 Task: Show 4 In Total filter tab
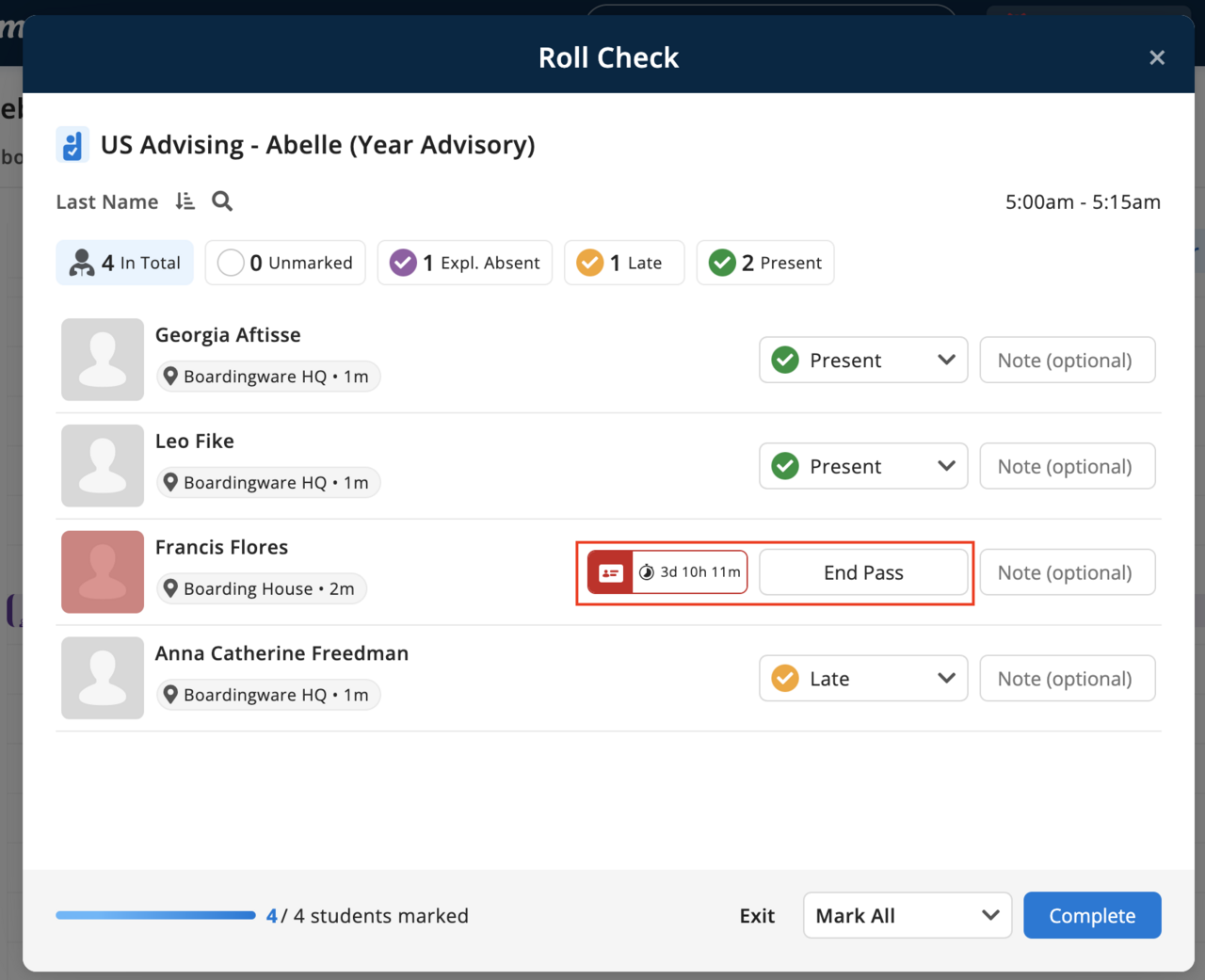coord(125,263)
